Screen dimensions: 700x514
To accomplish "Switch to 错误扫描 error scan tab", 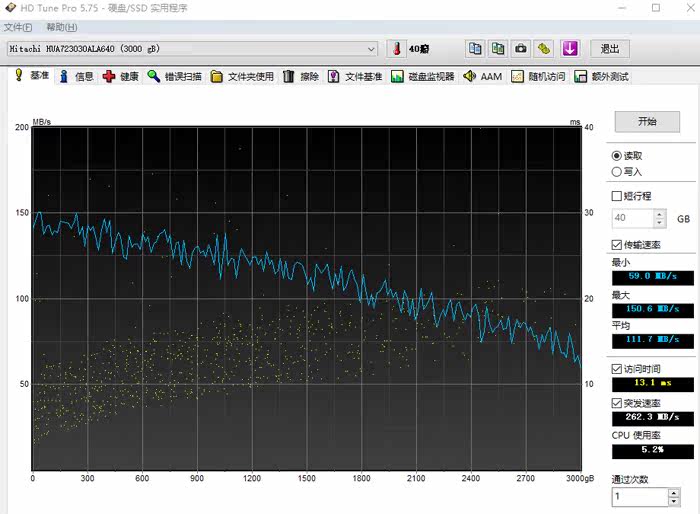I will coord(175,76).
